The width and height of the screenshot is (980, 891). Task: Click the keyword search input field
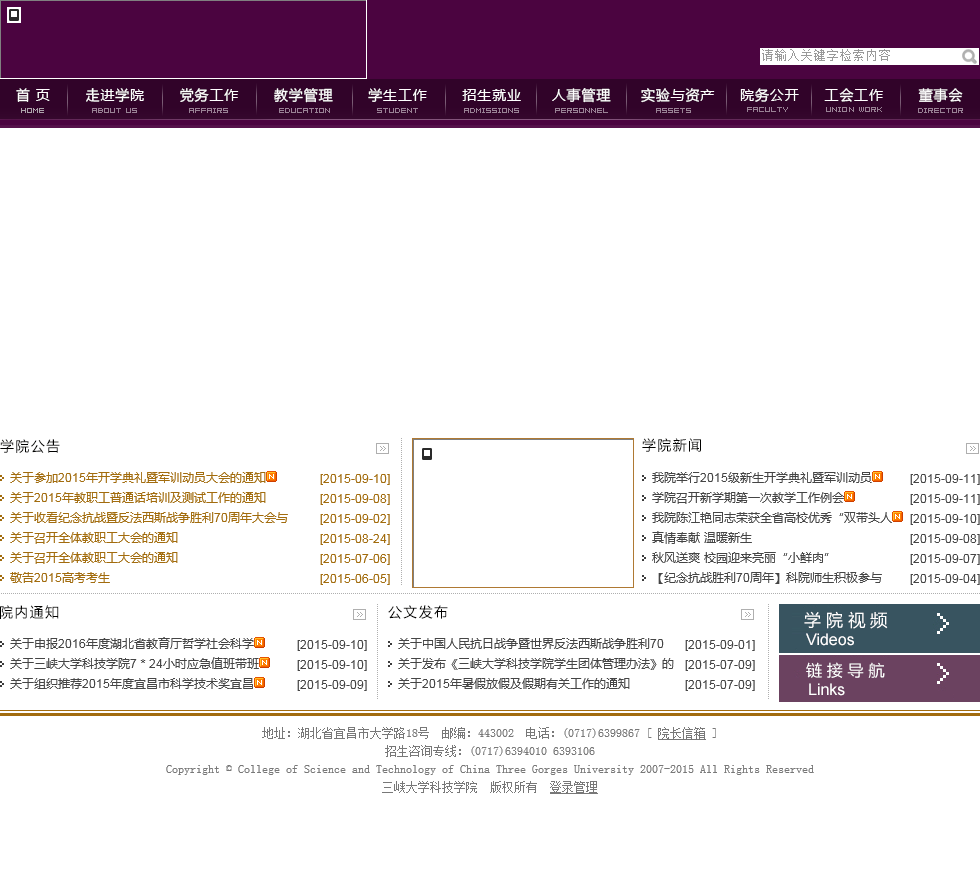[x=860, y=56]
